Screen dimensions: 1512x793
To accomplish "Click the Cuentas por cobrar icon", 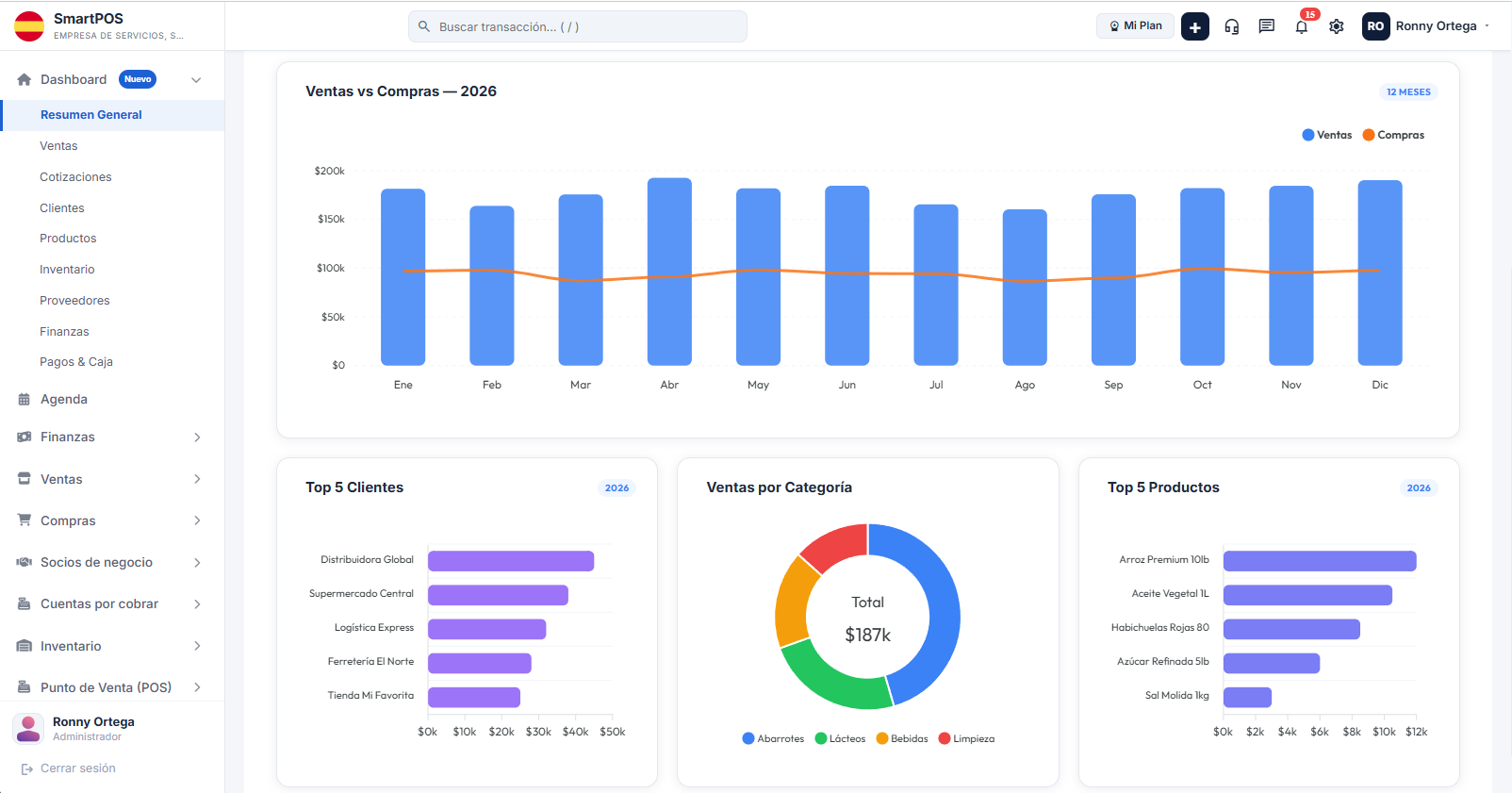I will click(25, 603).
